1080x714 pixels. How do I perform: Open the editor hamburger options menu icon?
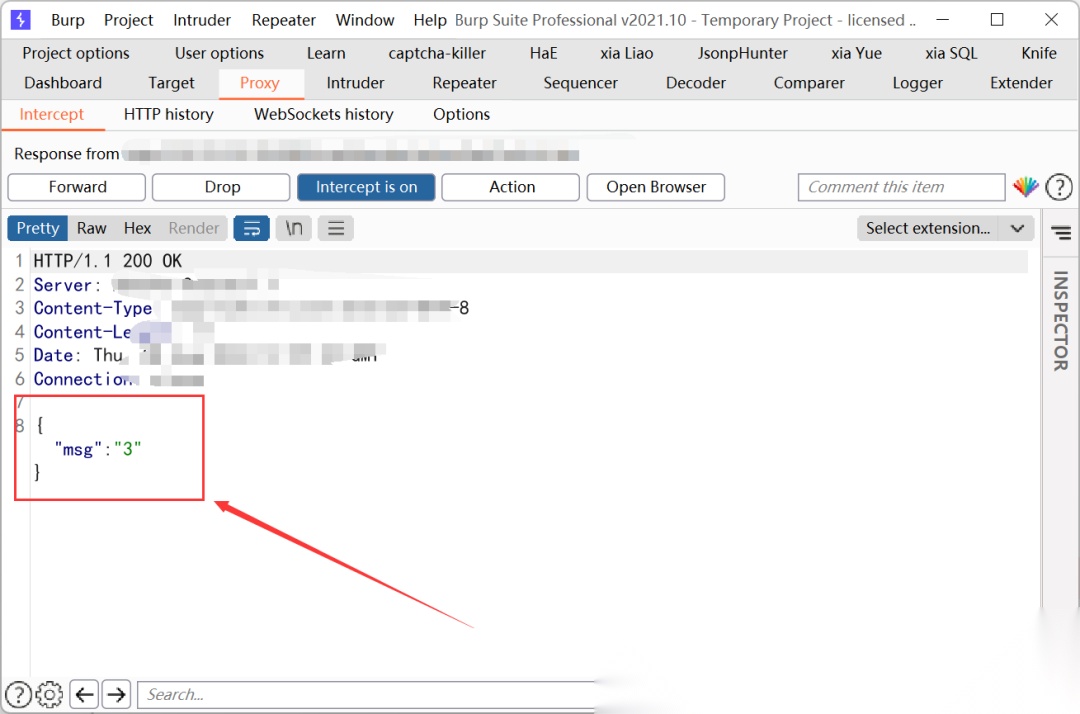[335, 228]
